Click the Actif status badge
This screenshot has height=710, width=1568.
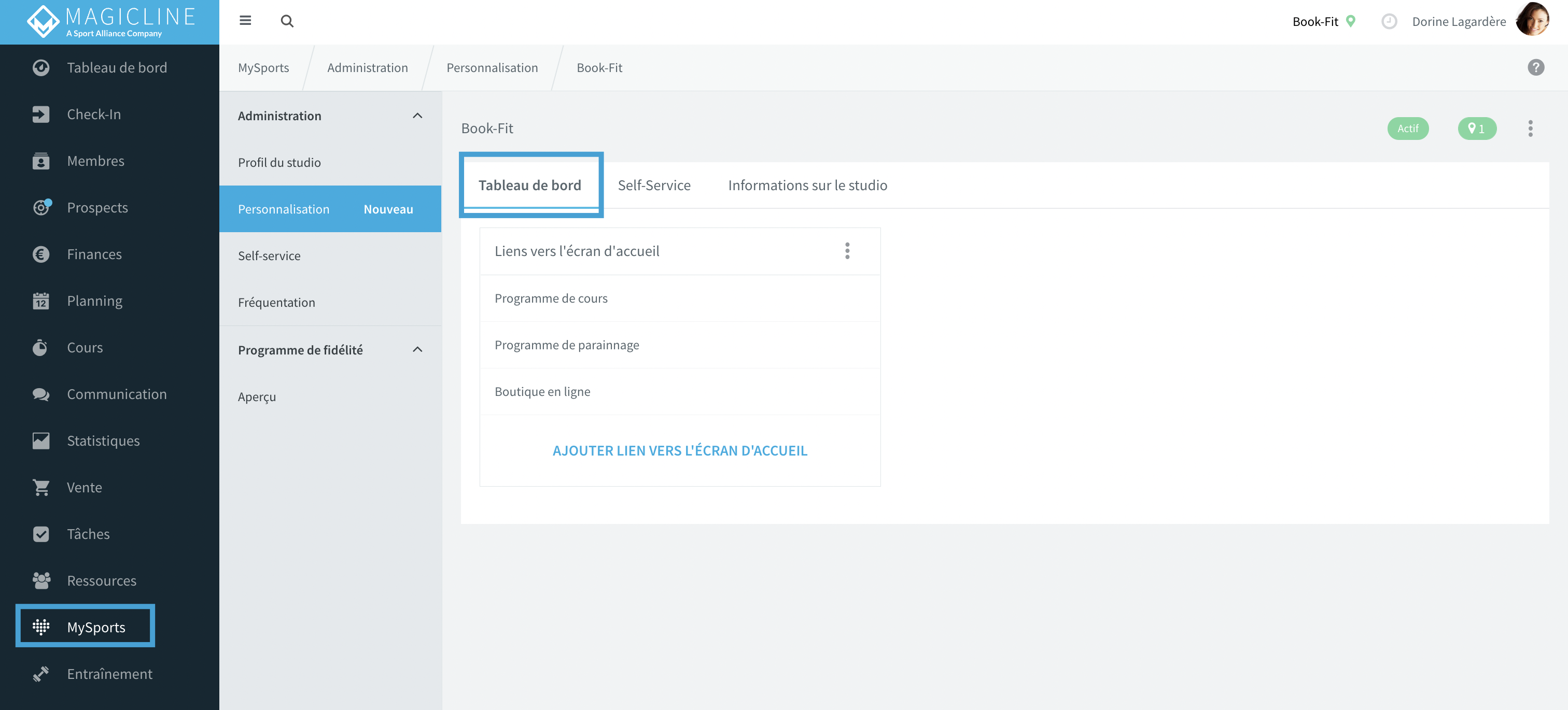pyautogui.click(x=1407, y=129)
